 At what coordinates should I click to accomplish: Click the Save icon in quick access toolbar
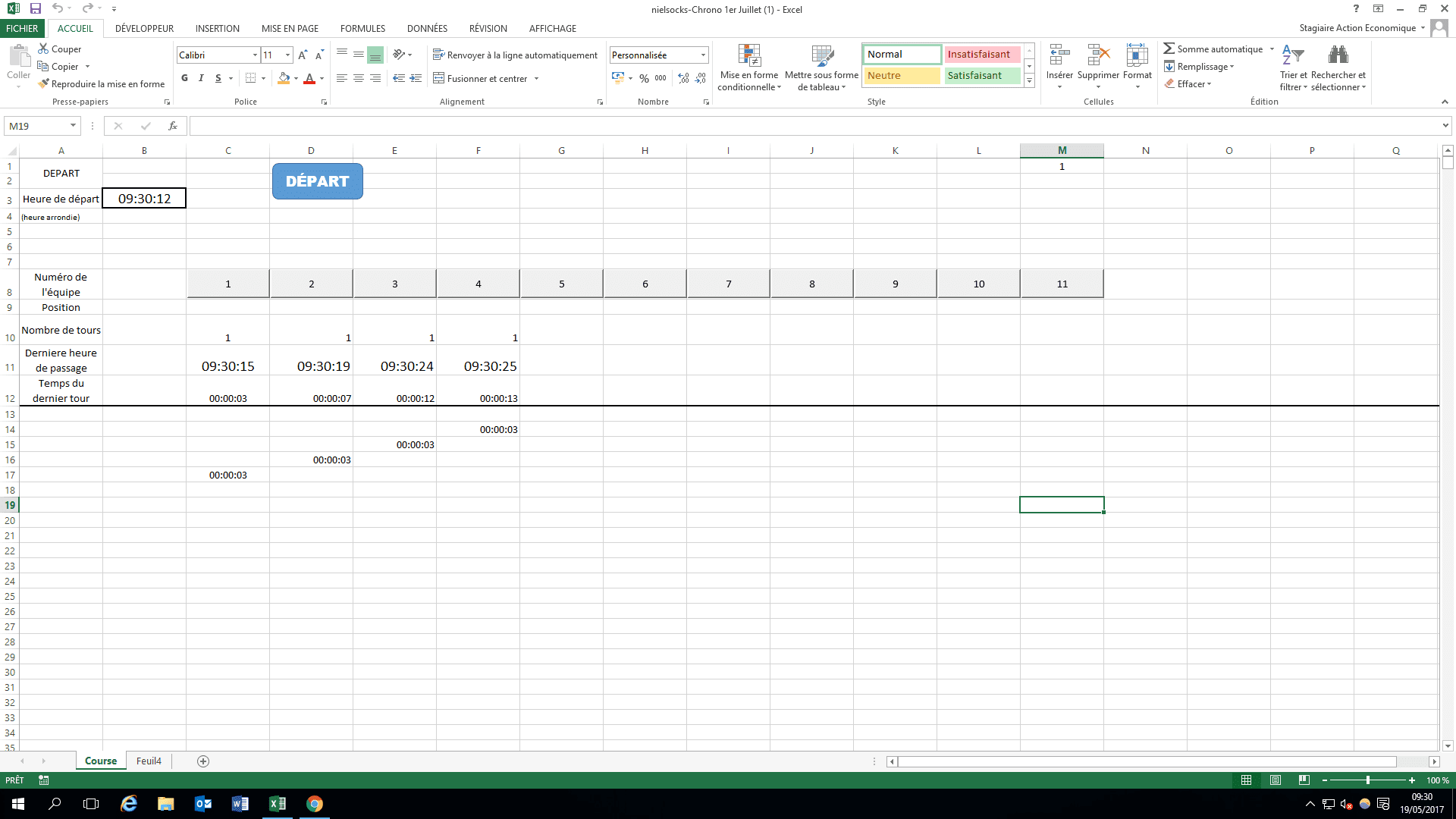tap(35, 8)
